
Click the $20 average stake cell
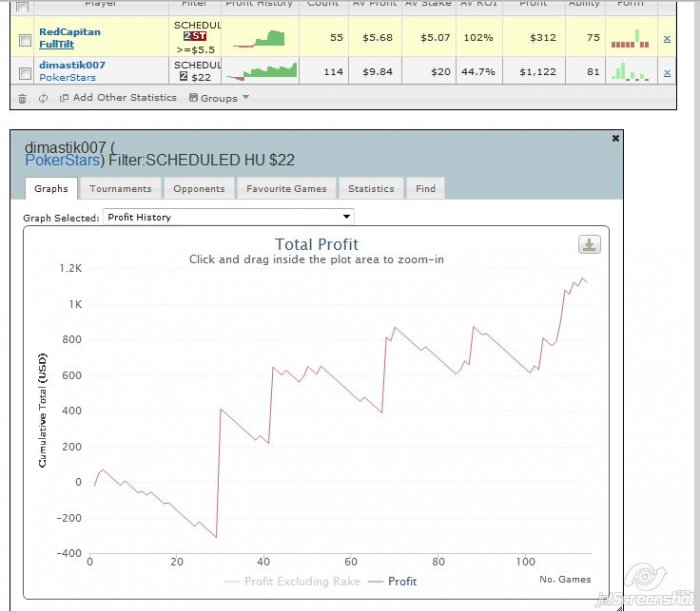coord(440,71)
